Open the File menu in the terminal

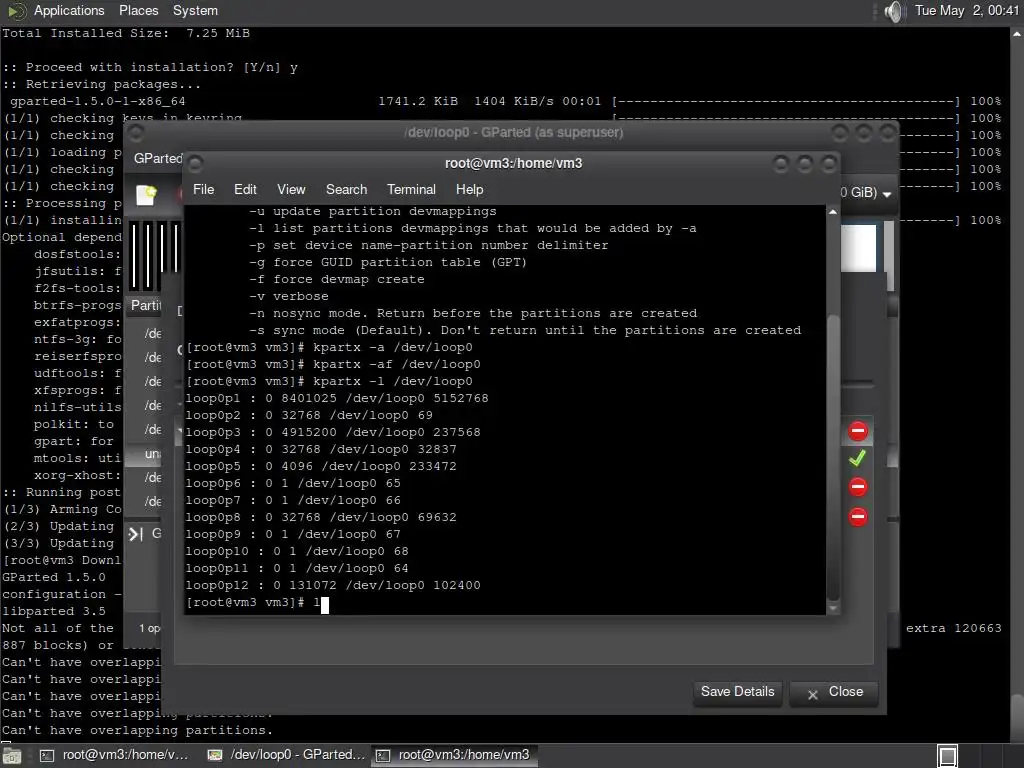(x=203, y=189)
